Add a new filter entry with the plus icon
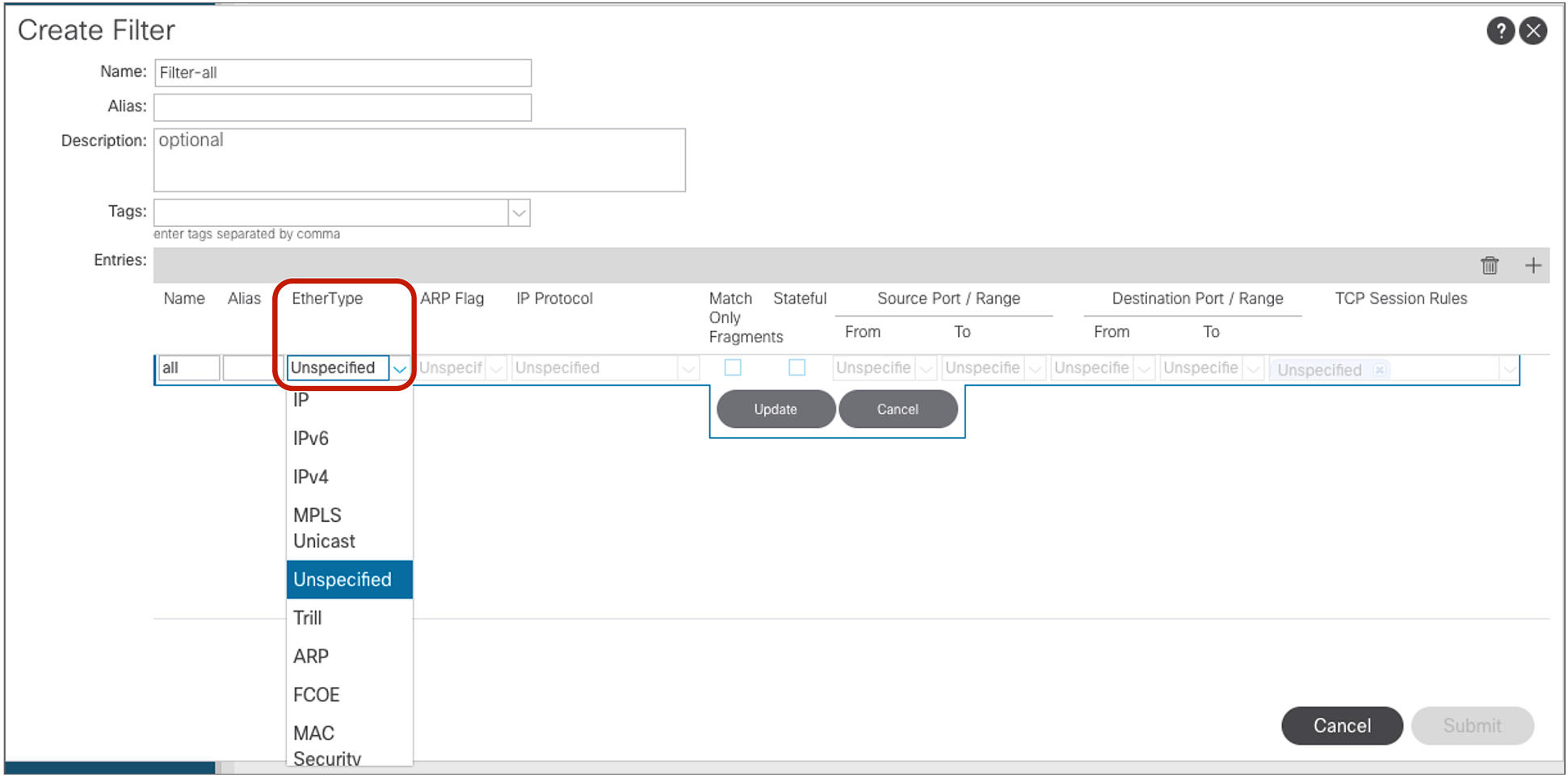 click(x=1533, y=265)
